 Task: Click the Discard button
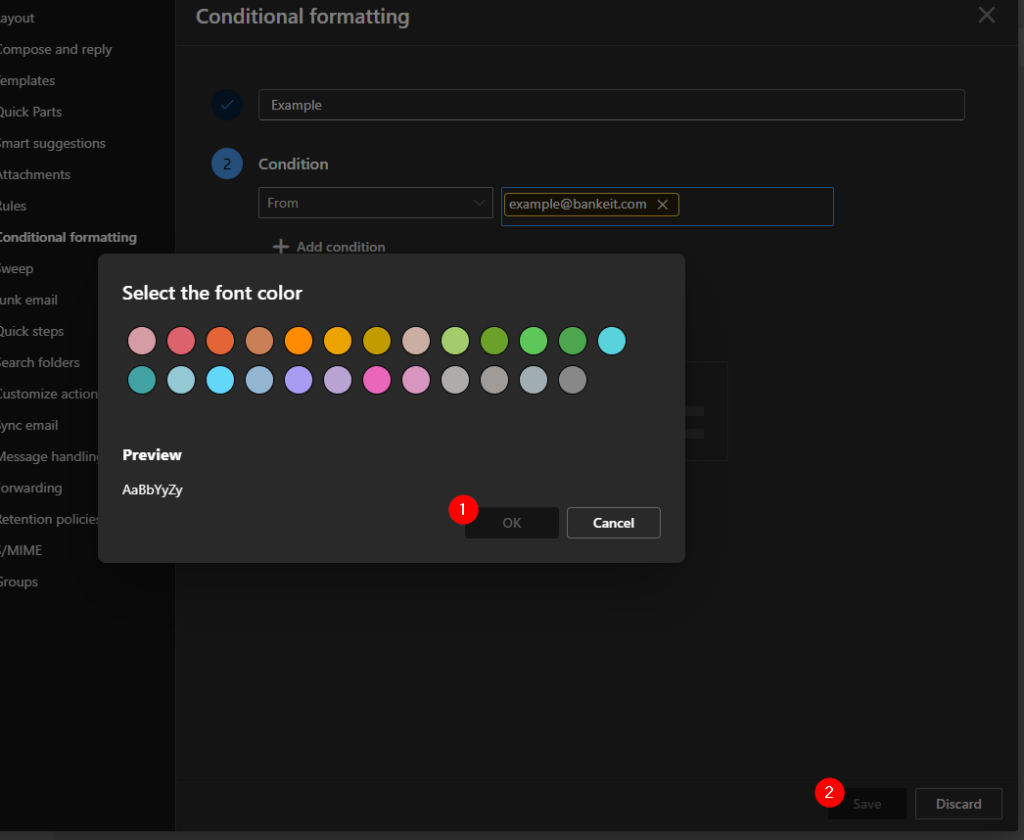pyautogui.click(x=958, y=804)
